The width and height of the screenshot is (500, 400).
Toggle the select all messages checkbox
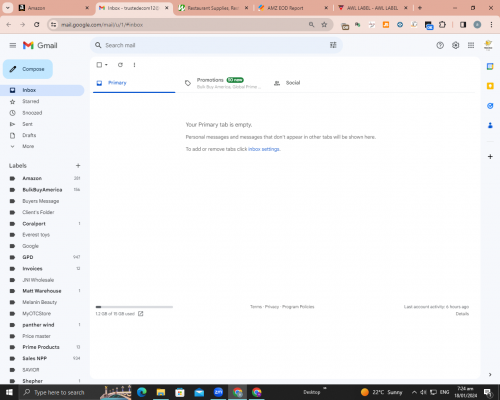[99, 65]
